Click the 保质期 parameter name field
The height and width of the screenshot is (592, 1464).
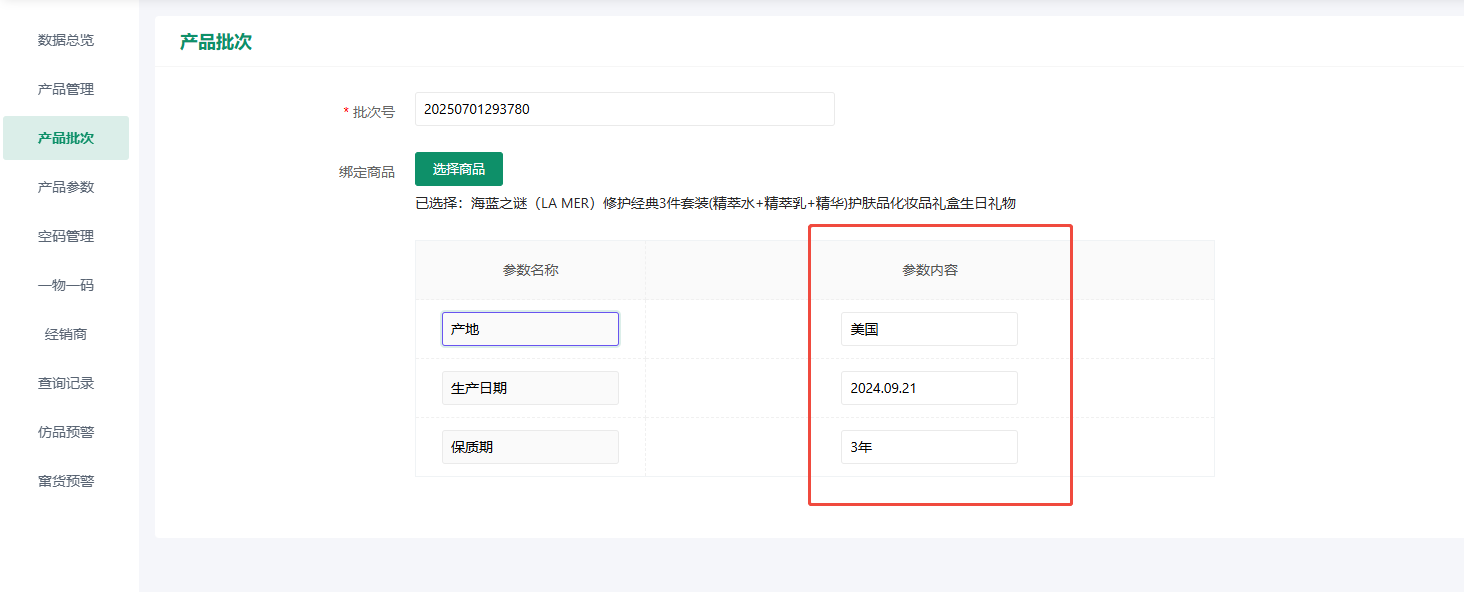(530, 447)
